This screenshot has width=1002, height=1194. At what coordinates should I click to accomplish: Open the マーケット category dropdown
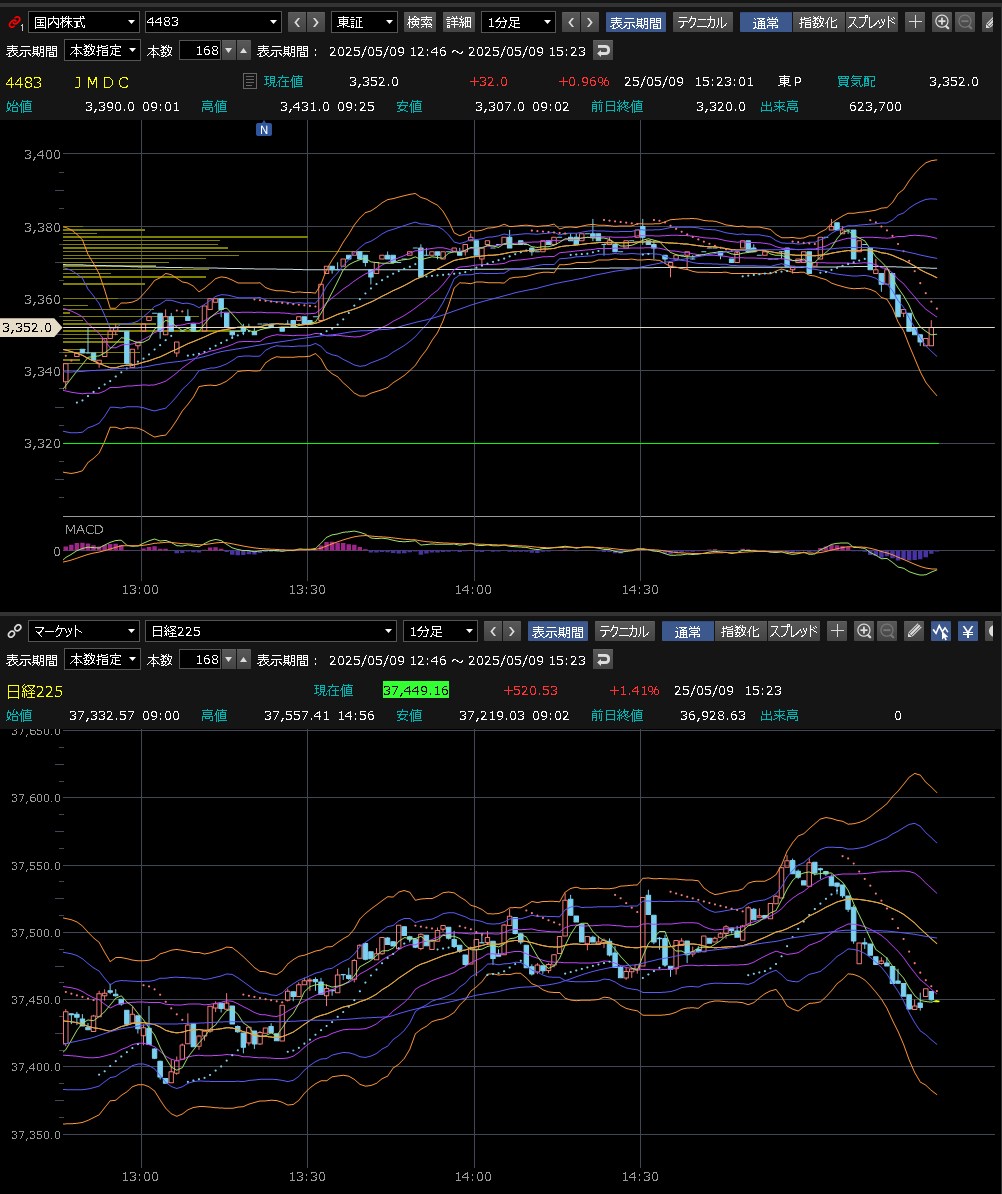coord(83,631)
